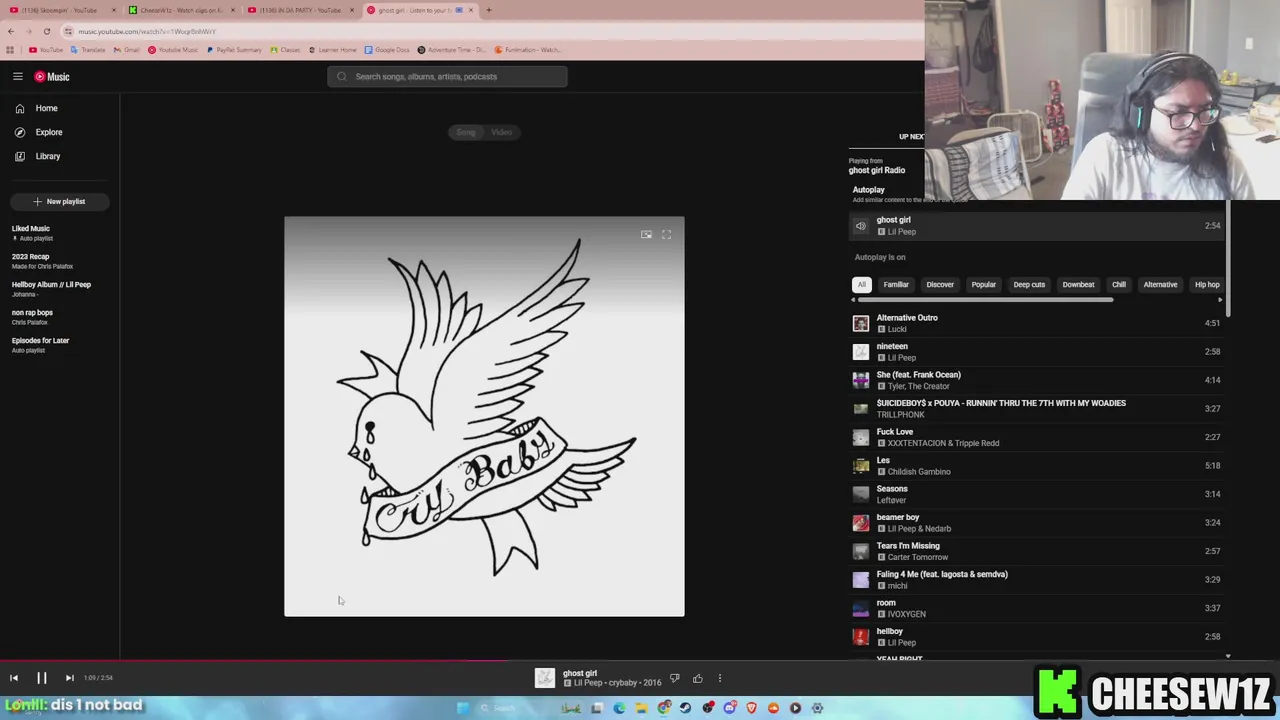Select the Alternative filter chip
Viewport: 1280px width, 720px height.
click(x=1160, y=285)
